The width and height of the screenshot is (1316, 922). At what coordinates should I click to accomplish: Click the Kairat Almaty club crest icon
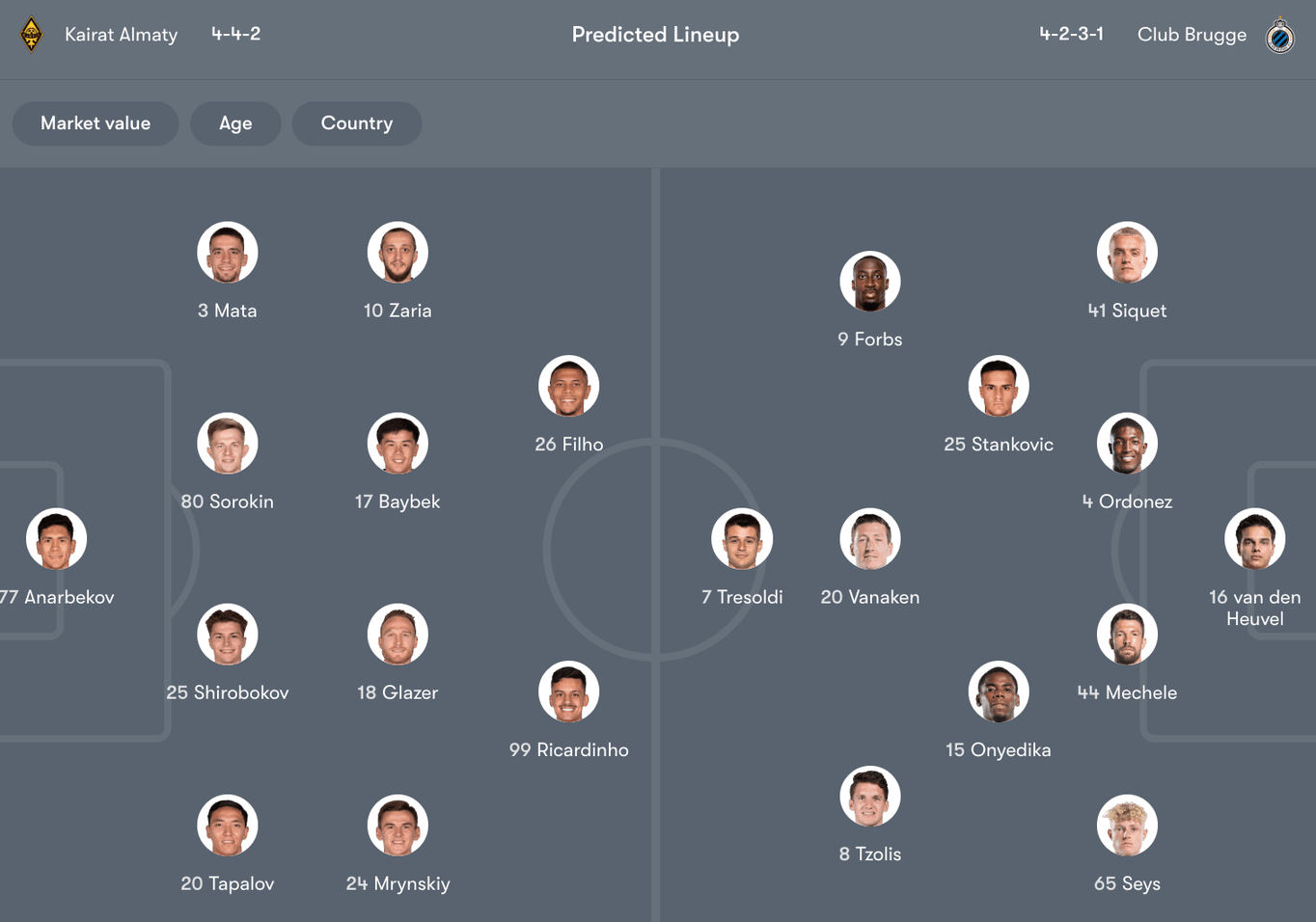click(x=31, y=35)
